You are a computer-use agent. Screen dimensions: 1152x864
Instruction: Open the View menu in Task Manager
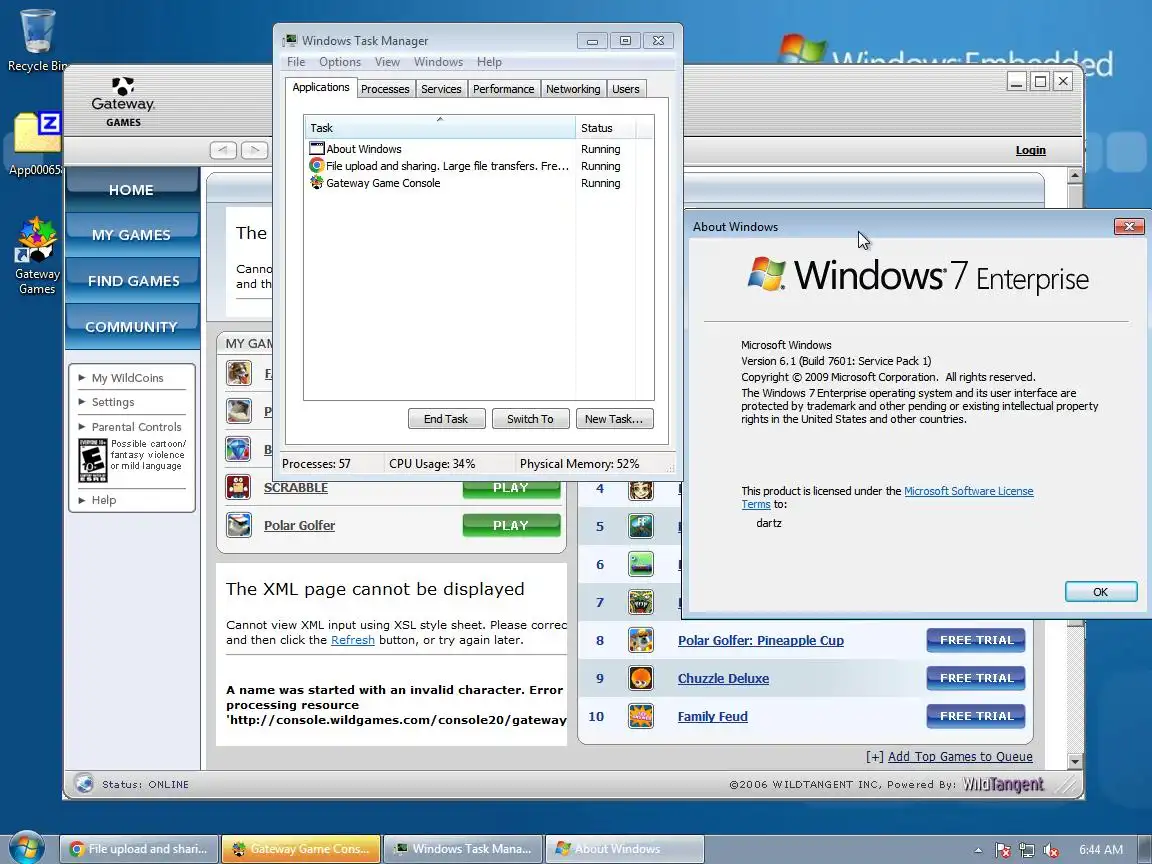coord(387,62)
